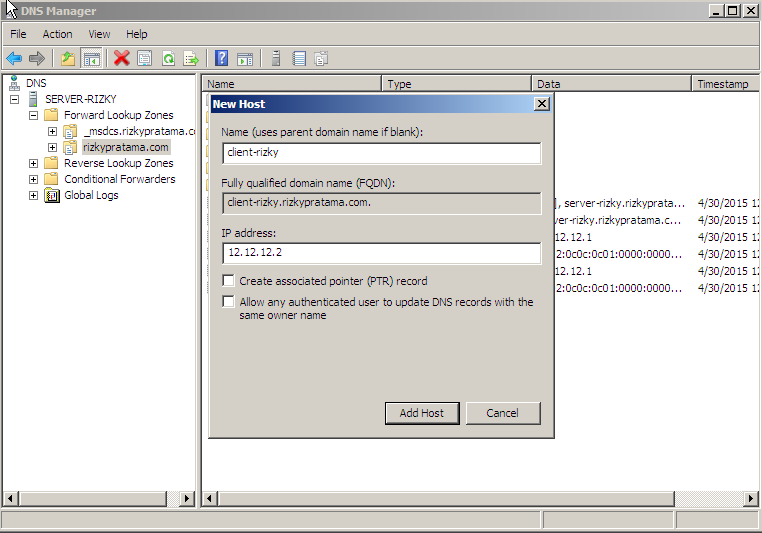The height and width of the screenshot is (533, 762).
Task: Click the tree pane scroll left arrow
Action: (10, 498)
